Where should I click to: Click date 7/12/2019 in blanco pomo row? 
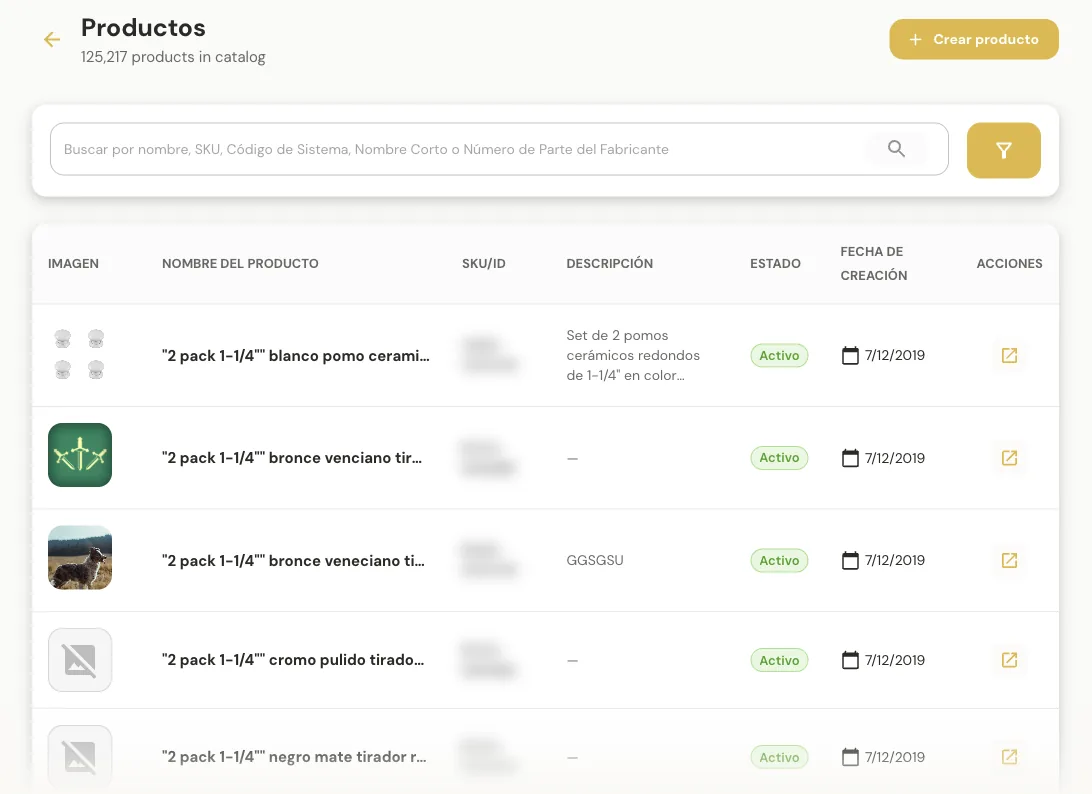point(894,355)
